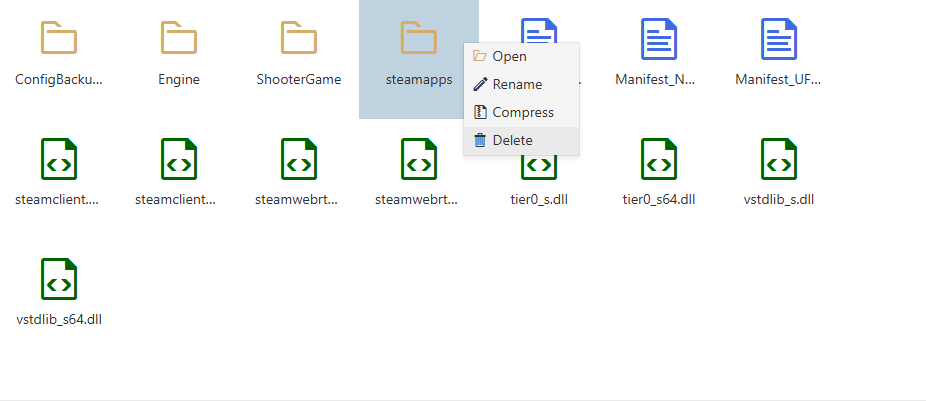Click the vstdlib_s.dll code file icon
The width and height of the screenshot is (926, 401).
pos(779,159)
